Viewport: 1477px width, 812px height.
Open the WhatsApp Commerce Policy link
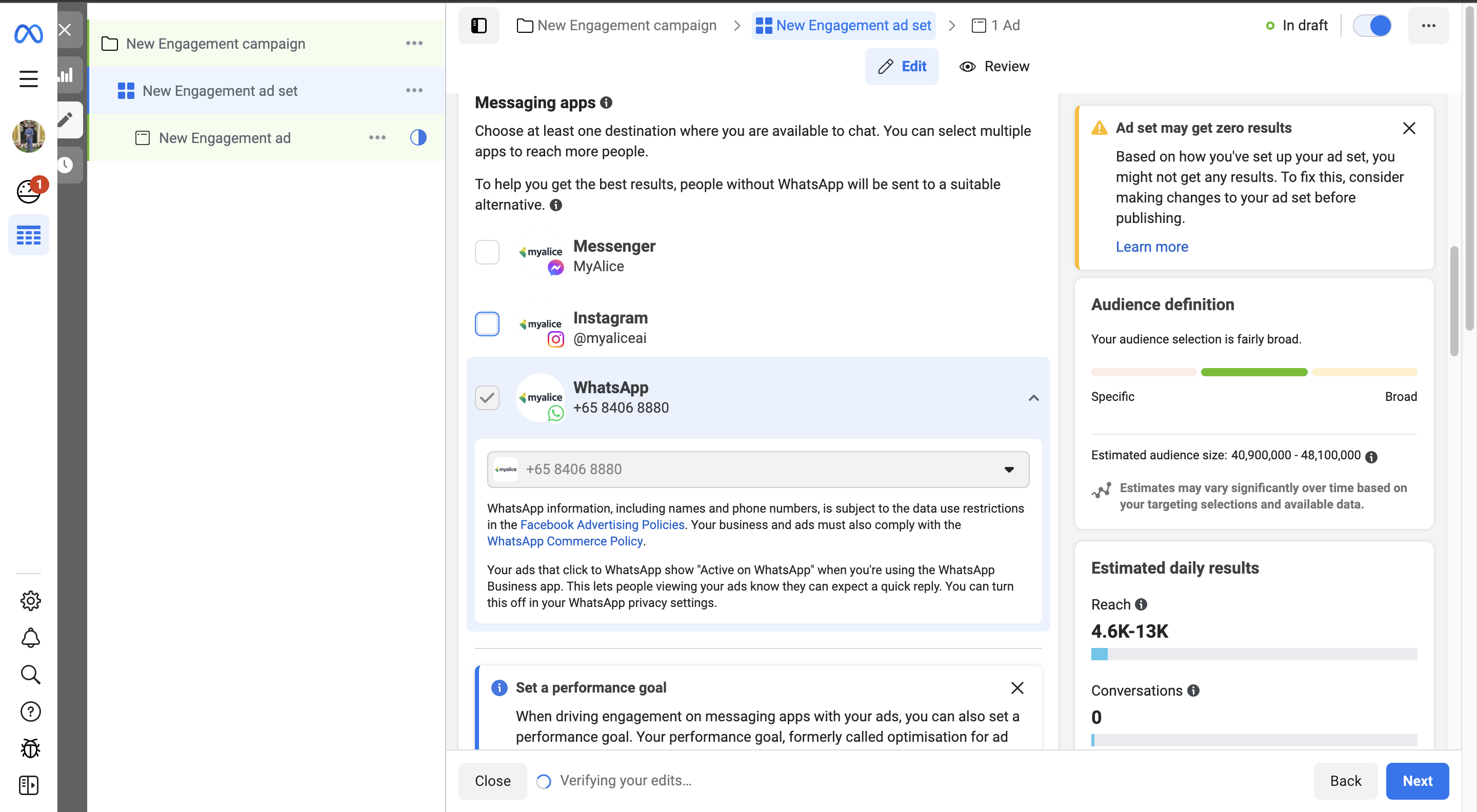point(564,541)
